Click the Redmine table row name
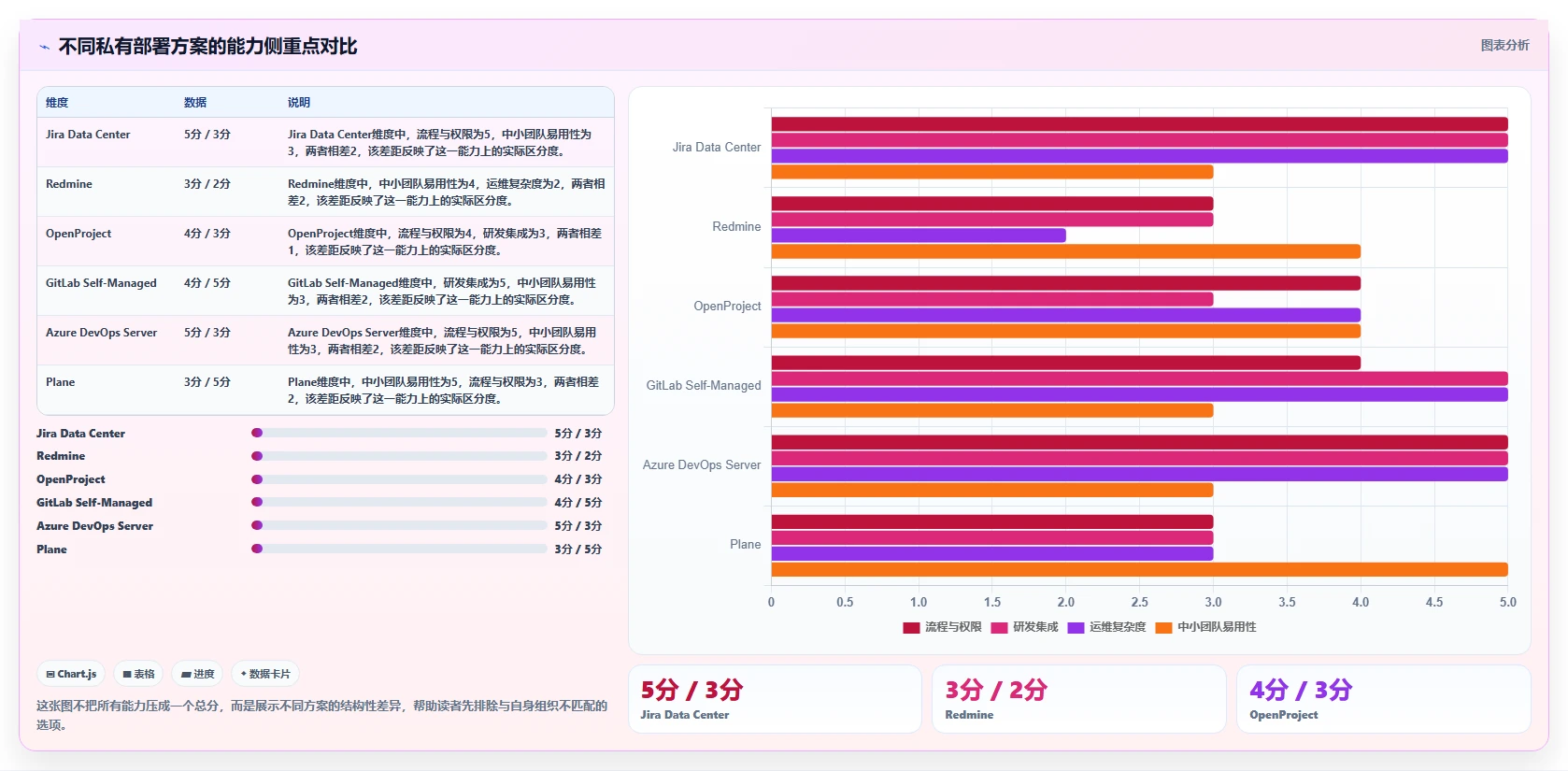The height and width of the screenshot is (771, 1568). coord(69,184)
